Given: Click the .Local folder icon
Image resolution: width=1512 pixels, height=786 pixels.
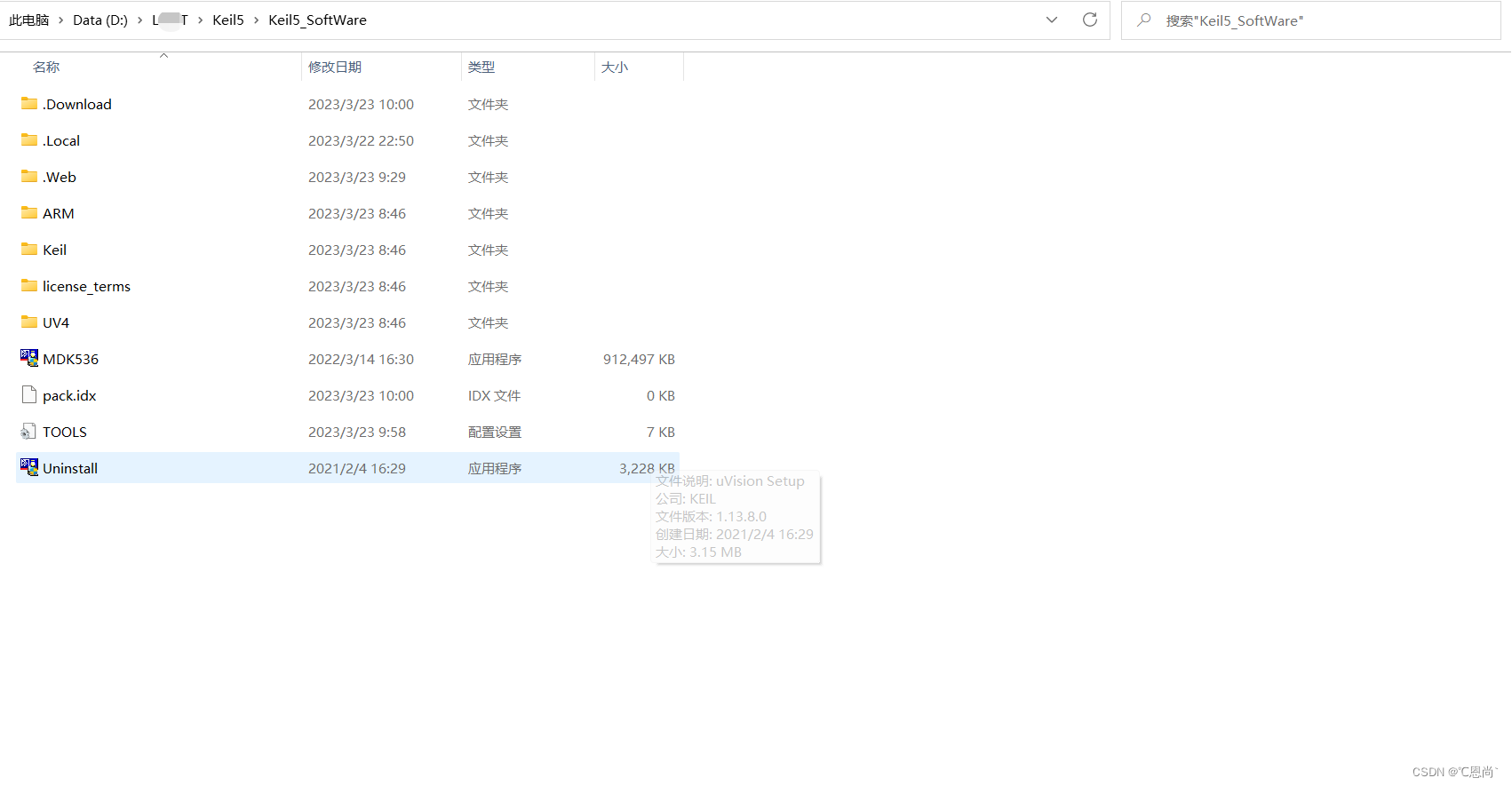Looking at the screenshot, I should (x=29, y=140).
